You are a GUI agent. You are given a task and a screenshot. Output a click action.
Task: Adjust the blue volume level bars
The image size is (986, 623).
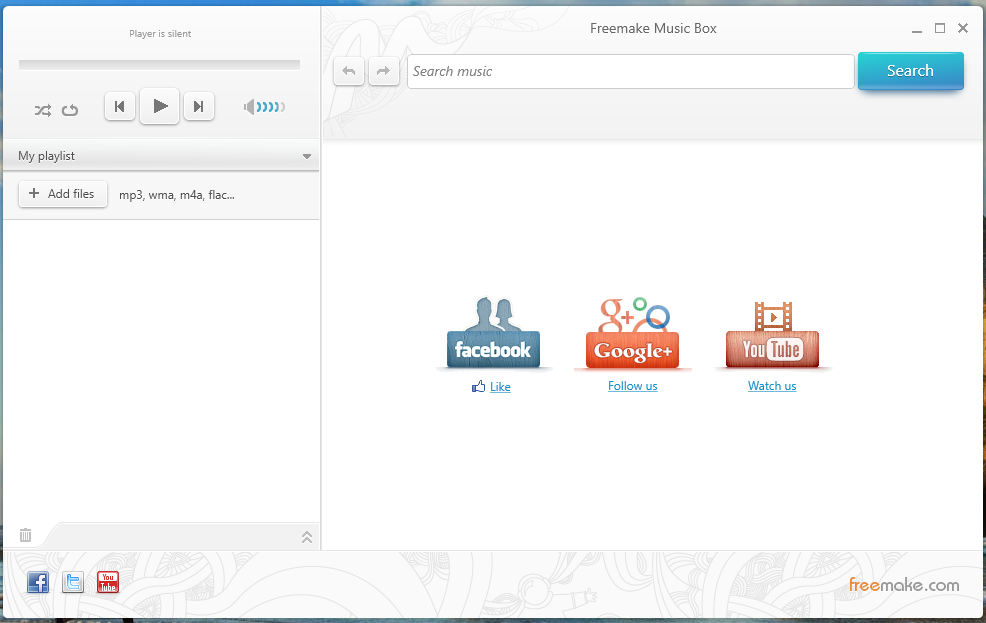[x=271, y=107]
